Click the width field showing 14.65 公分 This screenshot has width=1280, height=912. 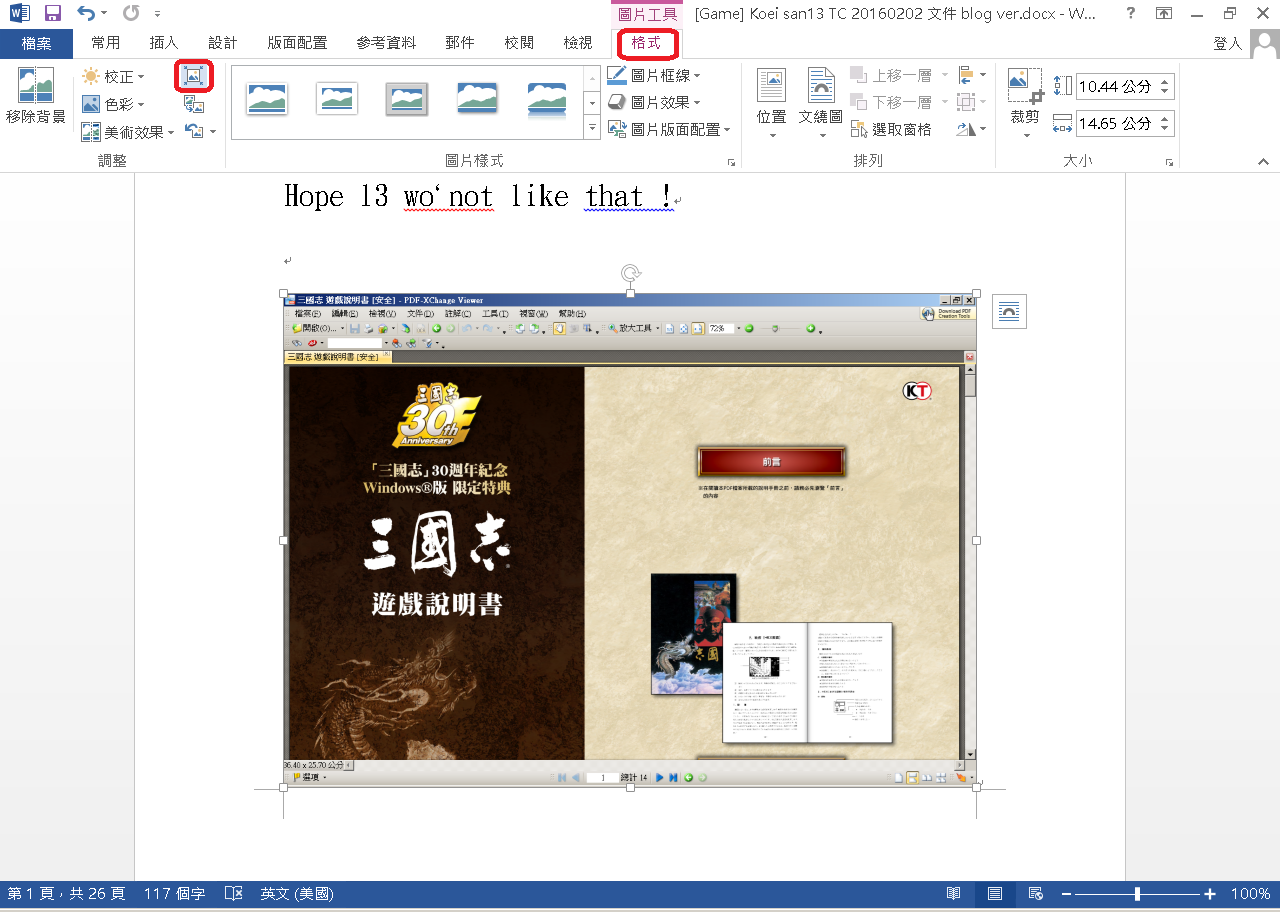pyautogui.click(x=1117, y=124)
